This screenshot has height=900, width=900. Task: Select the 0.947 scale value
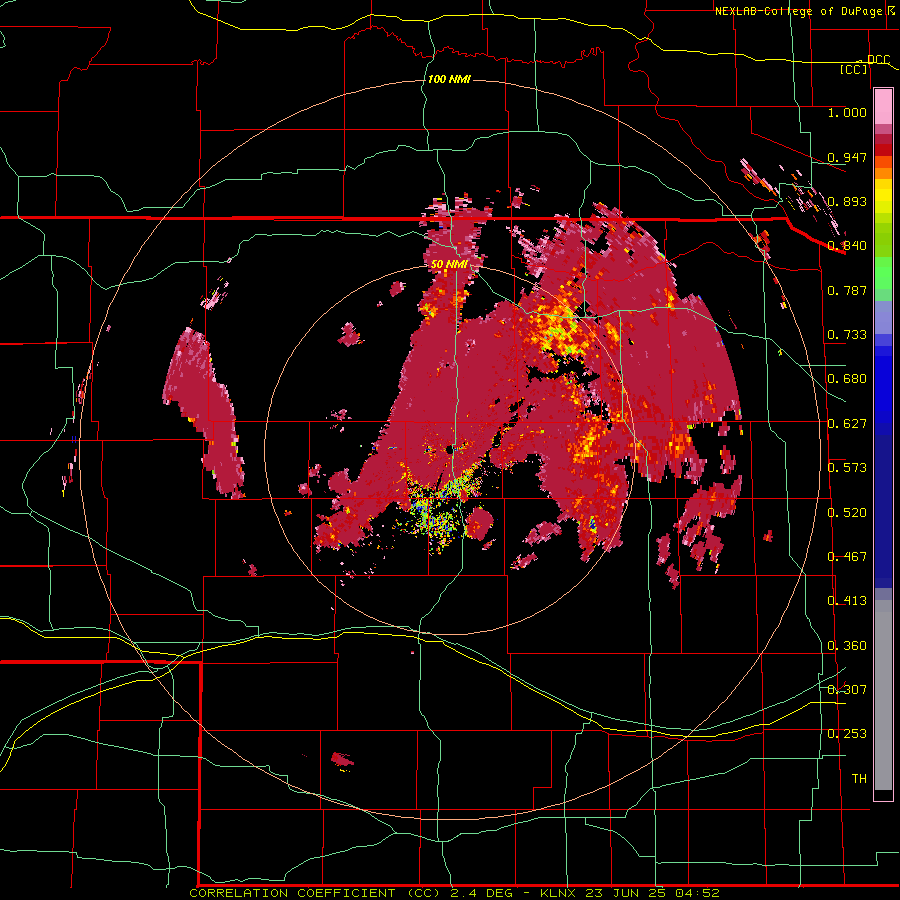(847, 157)
